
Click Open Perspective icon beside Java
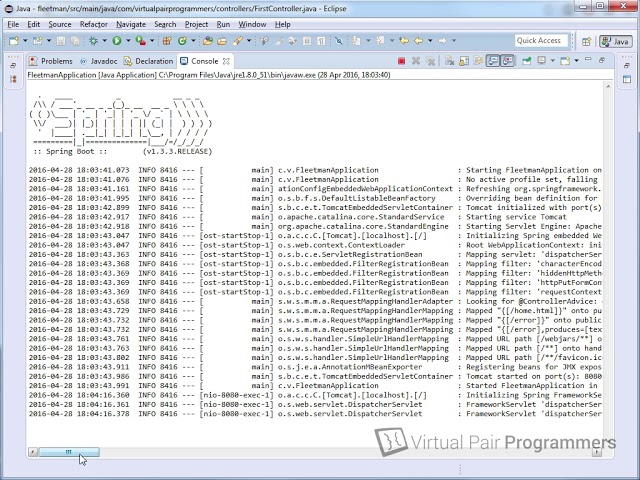pyautogui.click(x=587, y=41)
